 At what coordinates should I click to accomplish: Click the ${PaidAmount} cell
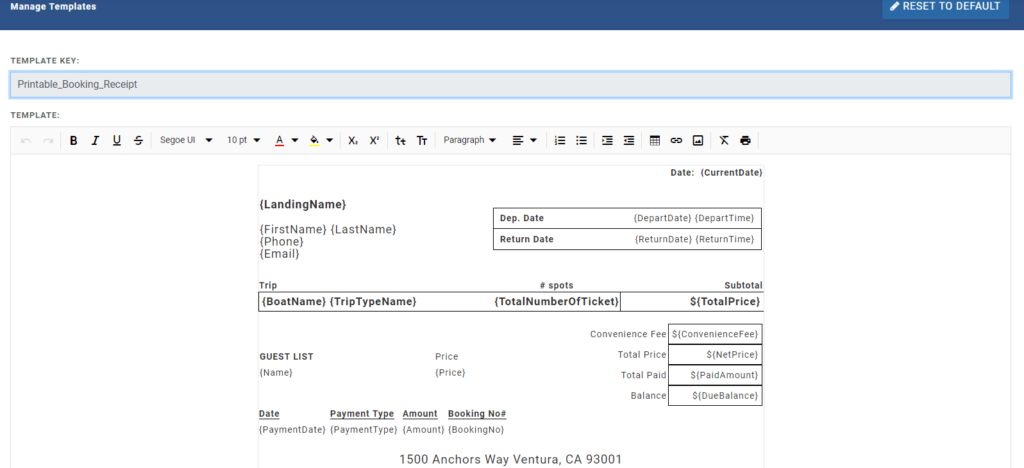pos(715,375)
